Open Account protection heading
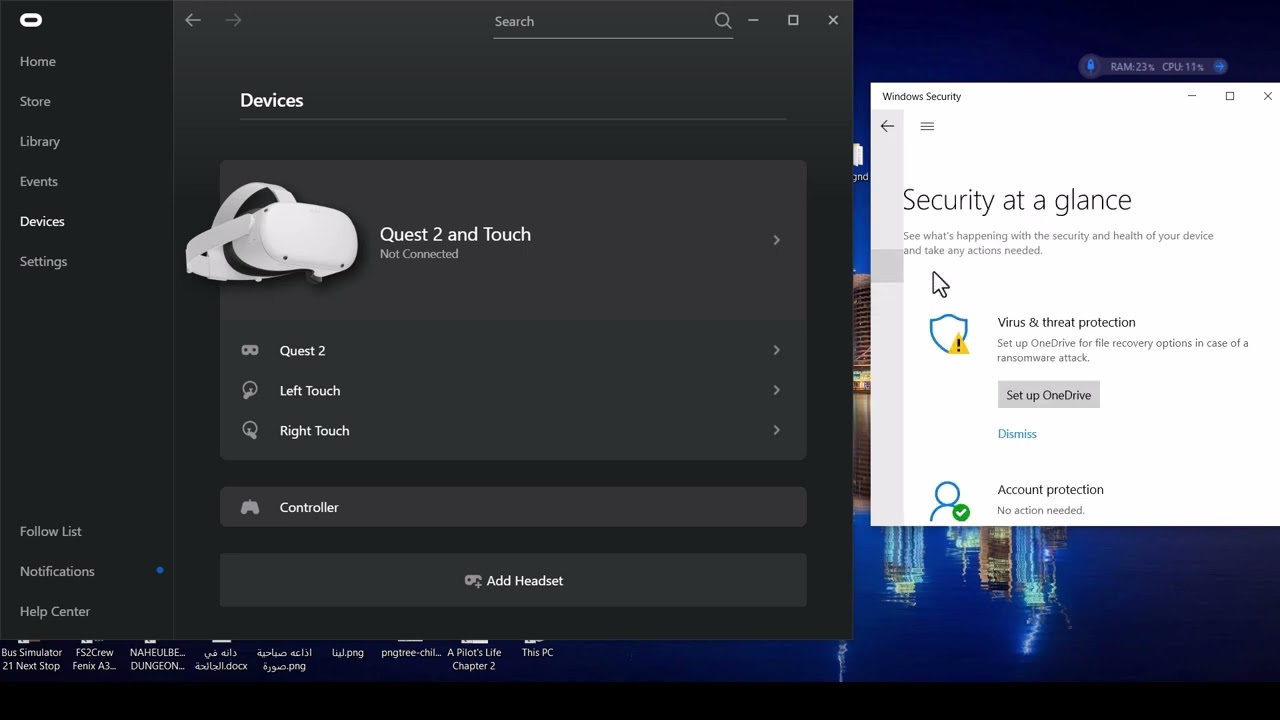 (1050, 489)
